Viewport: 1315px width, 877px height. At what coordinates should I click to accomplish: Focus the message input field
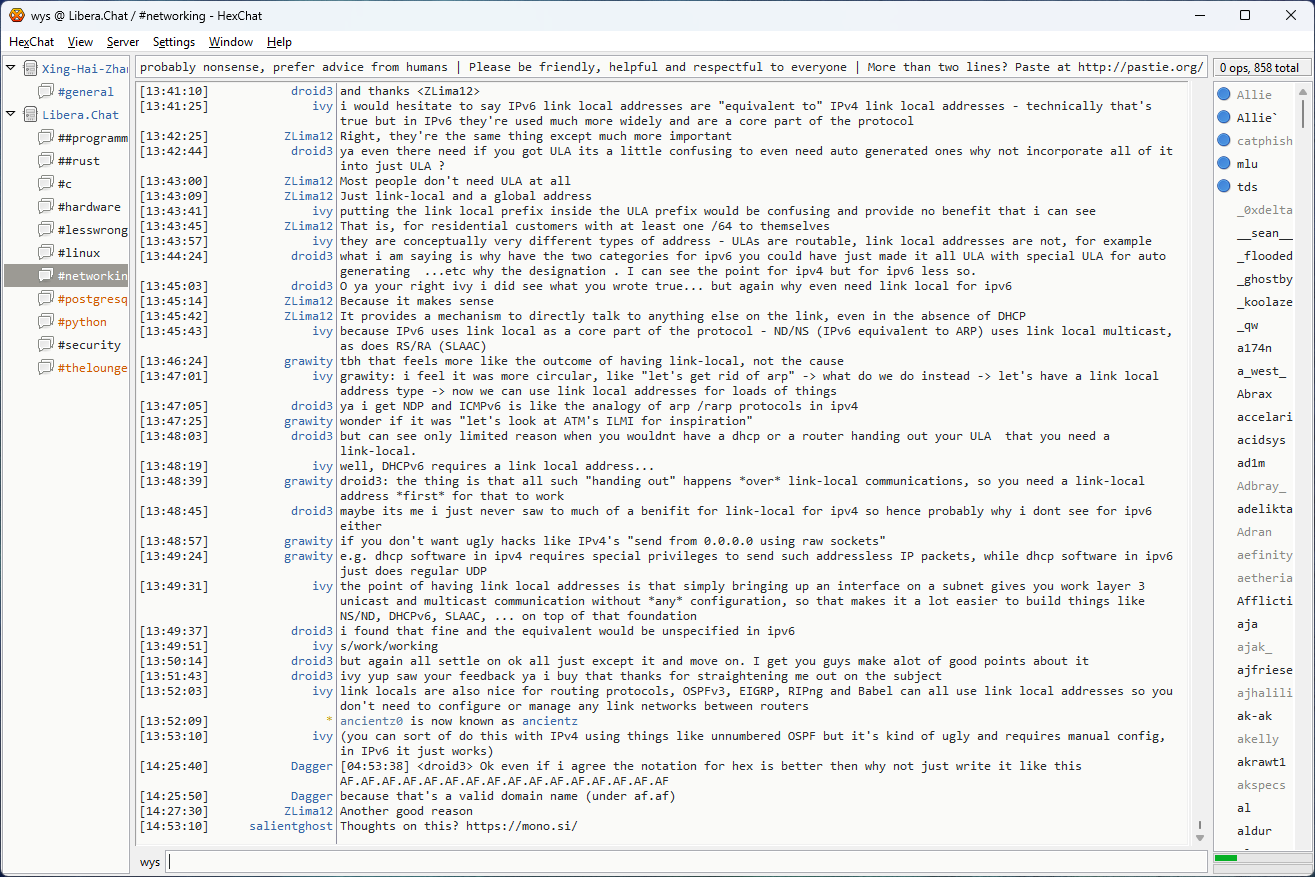(687, 862)
